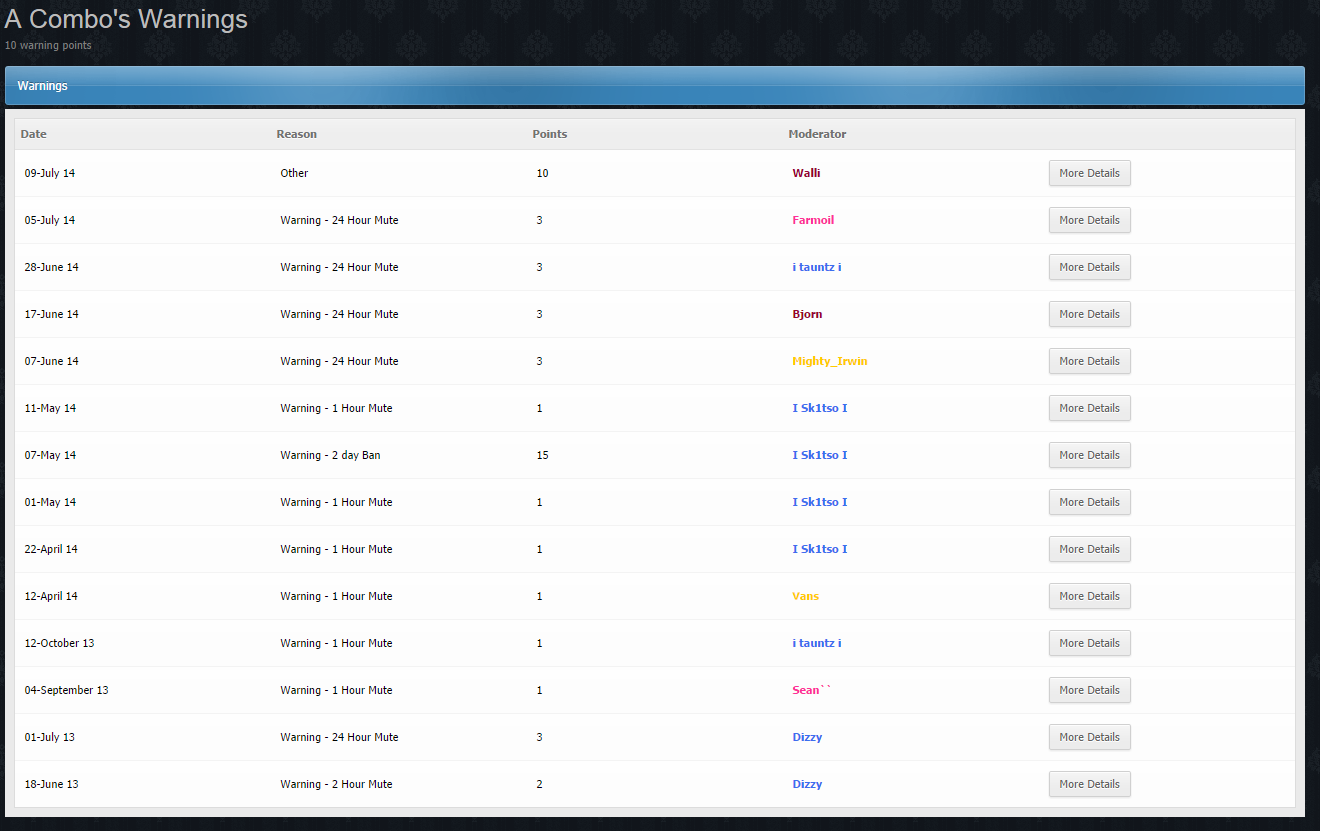View More Details for the 17-June 14 warning
The height and width of the screenshot is (831, 1320).
click(x=1089, y=314)
